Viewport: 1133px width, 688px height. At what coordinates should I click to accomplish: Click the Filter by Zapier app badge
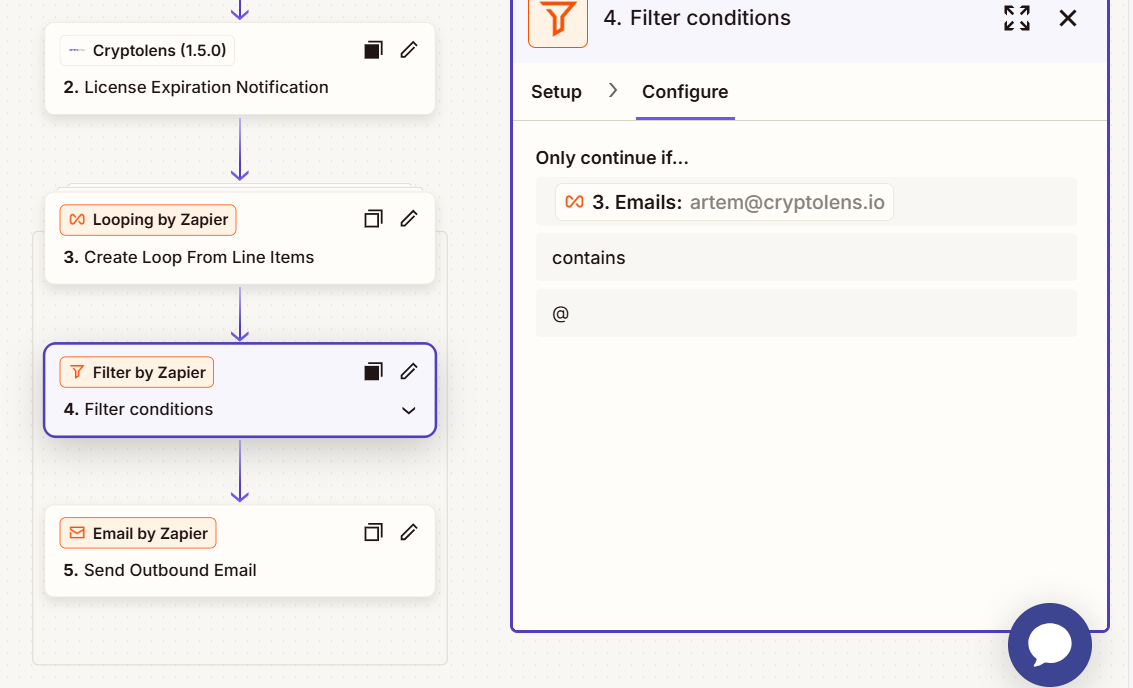click(137, 372)
